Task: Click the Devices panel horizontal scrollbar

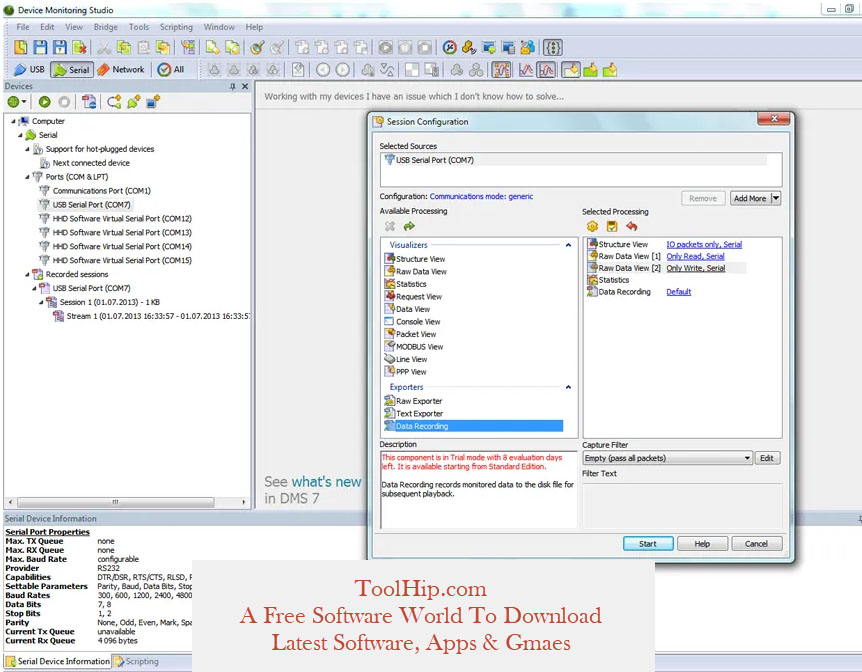Action: (x=116, y=502)
